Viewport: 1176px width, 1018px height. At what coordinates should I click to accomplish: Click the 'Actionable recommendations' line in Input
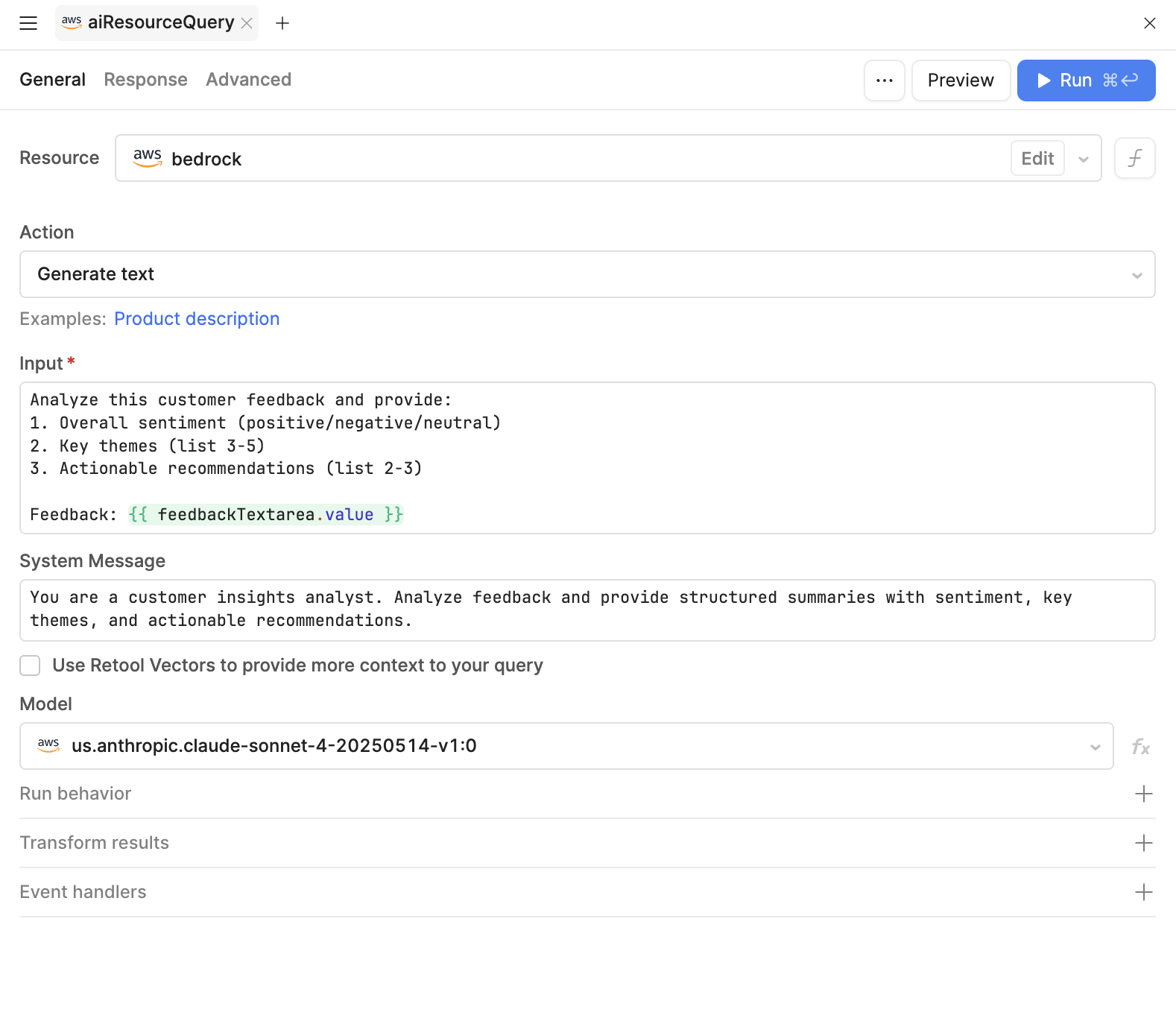[226, 468]
